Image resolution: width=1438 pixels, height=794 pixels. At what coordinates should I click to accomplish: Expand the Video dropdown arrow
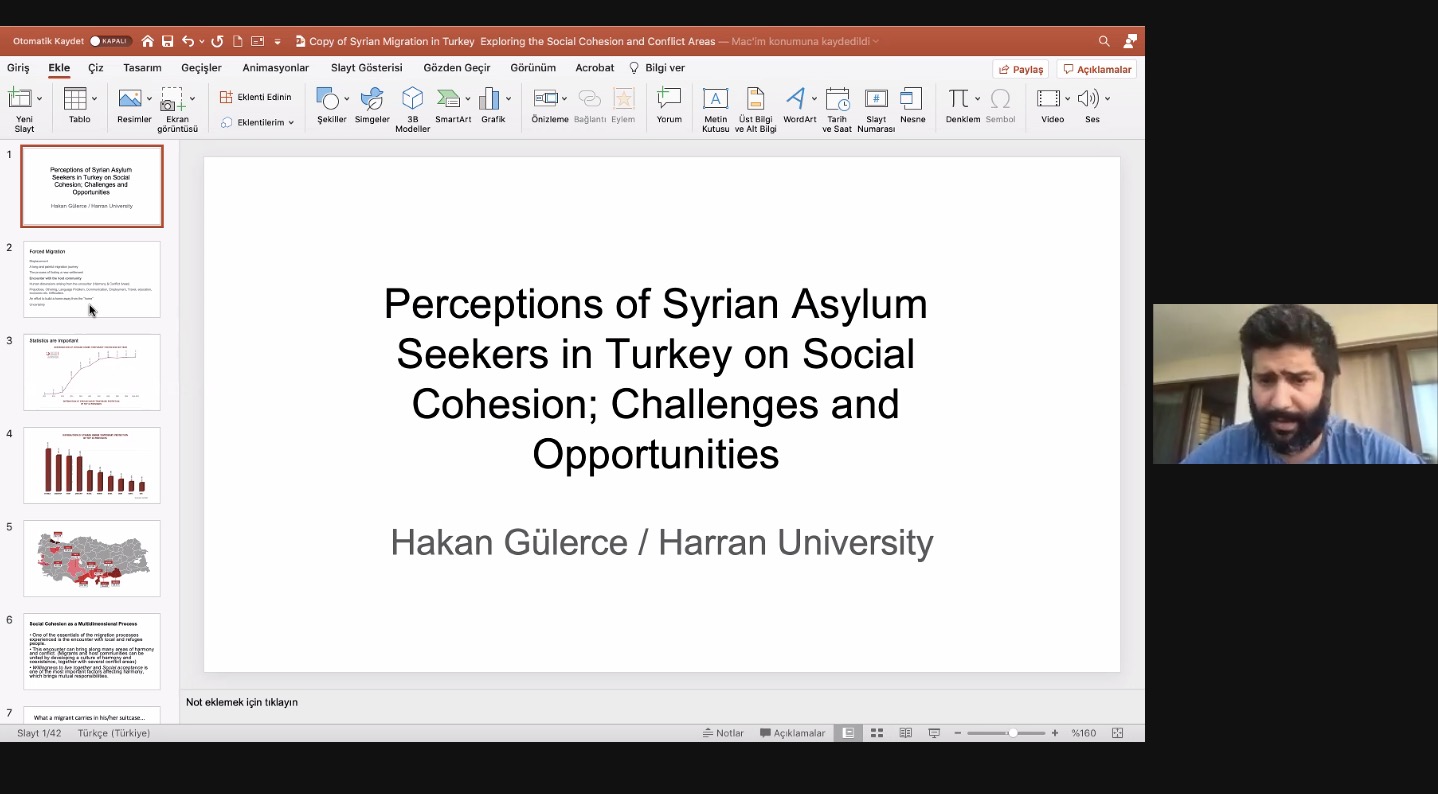tap(1067, 99)
